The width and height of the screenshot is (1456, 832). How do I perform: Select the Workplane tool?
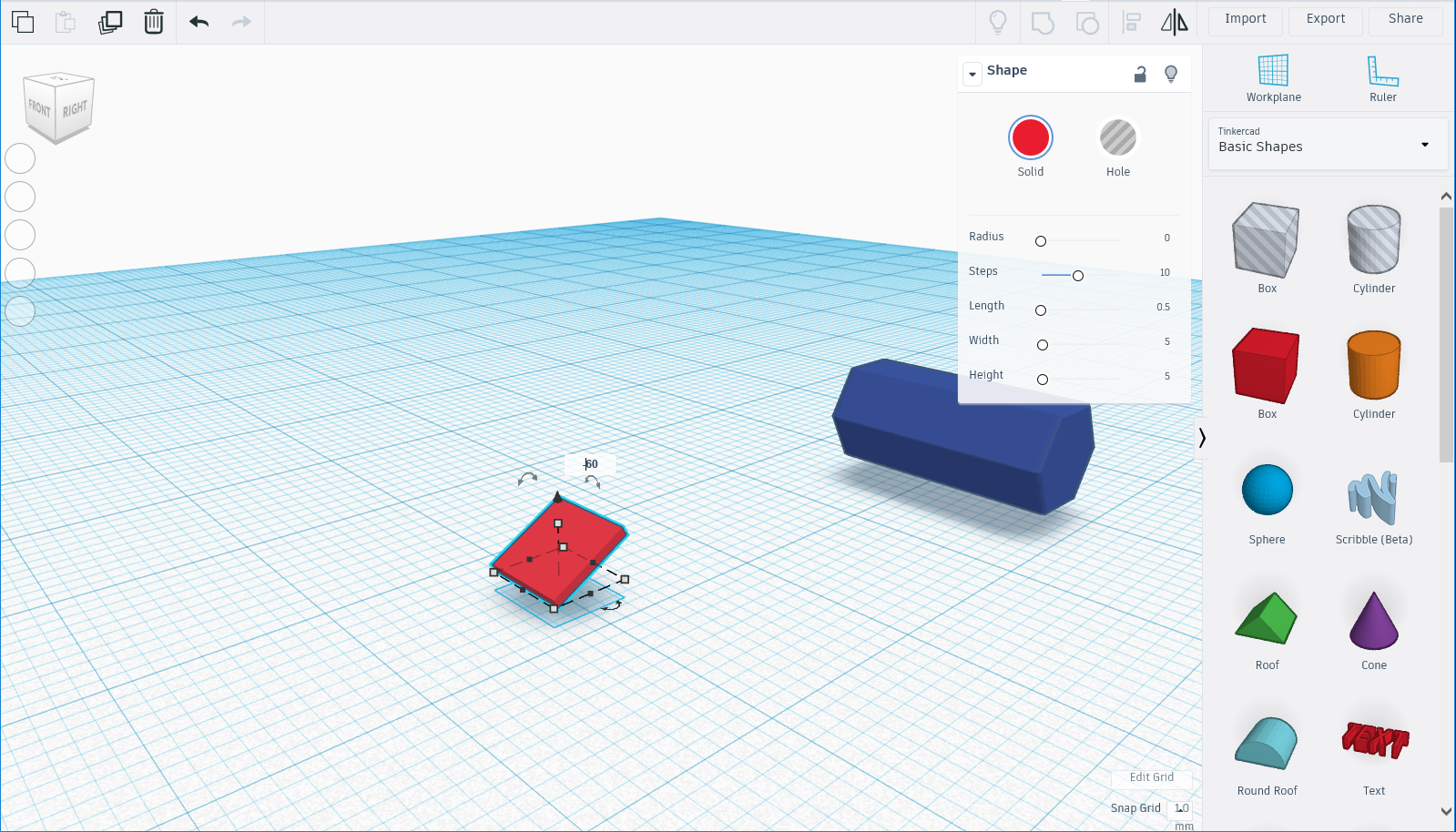pos(1273,79)
